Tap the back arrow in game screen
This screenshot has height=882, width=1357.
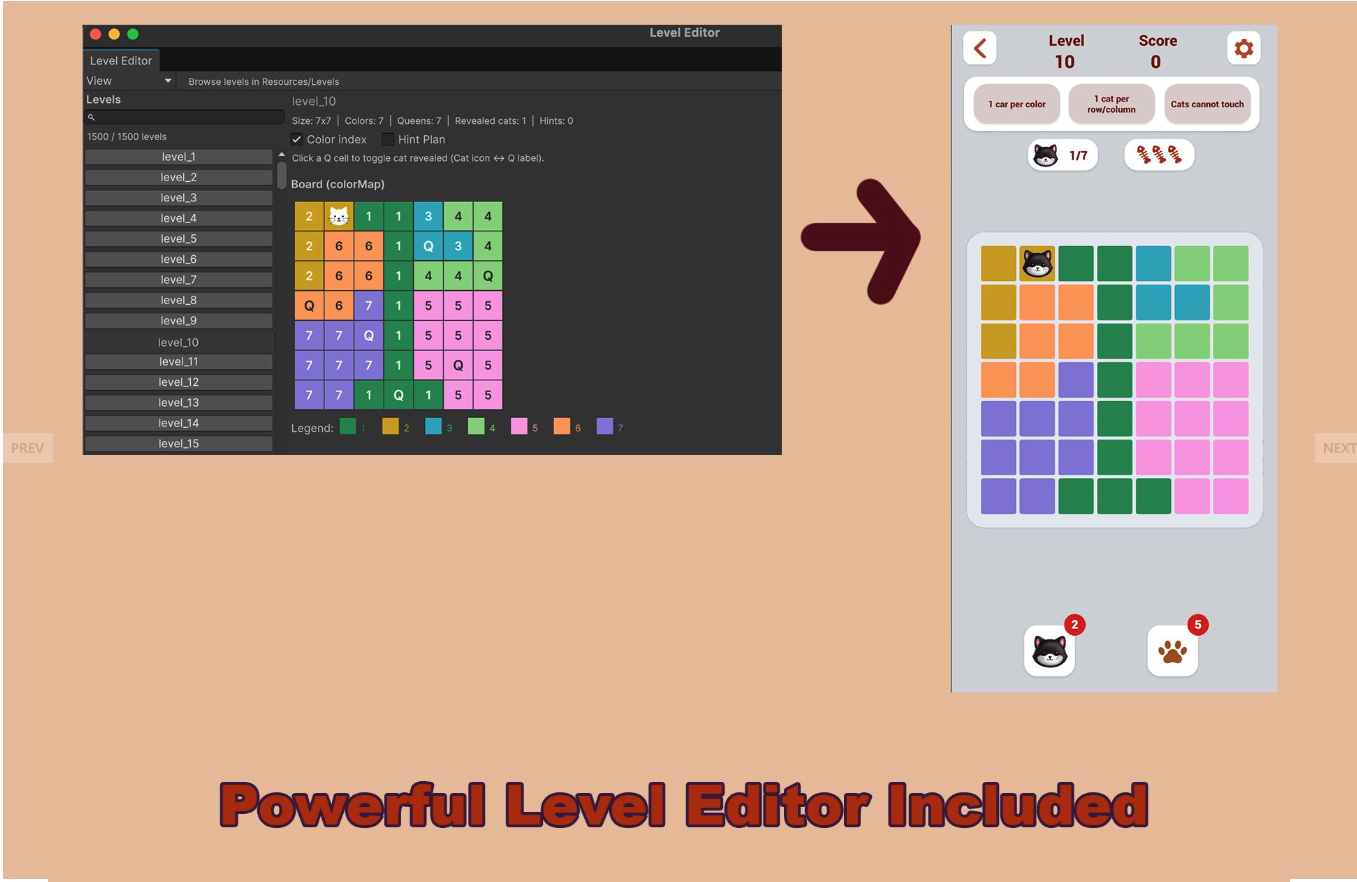coord(979,48)
